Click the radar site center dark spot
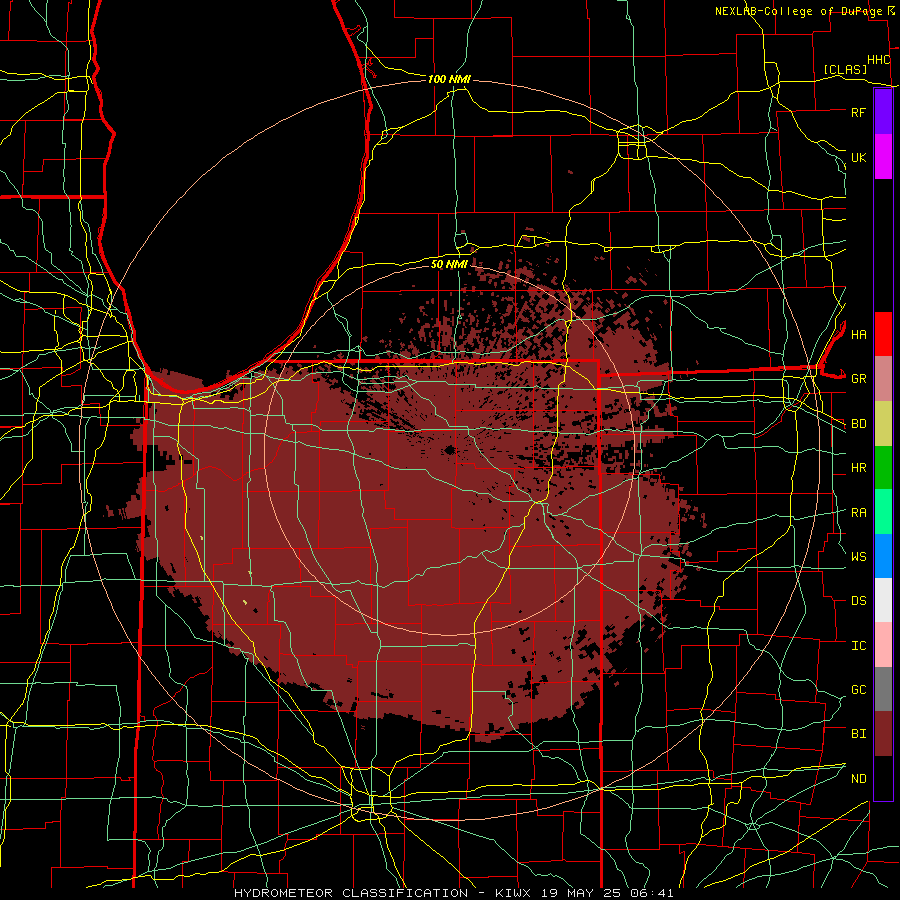900x900 pixels. click(x=449, y=451)
